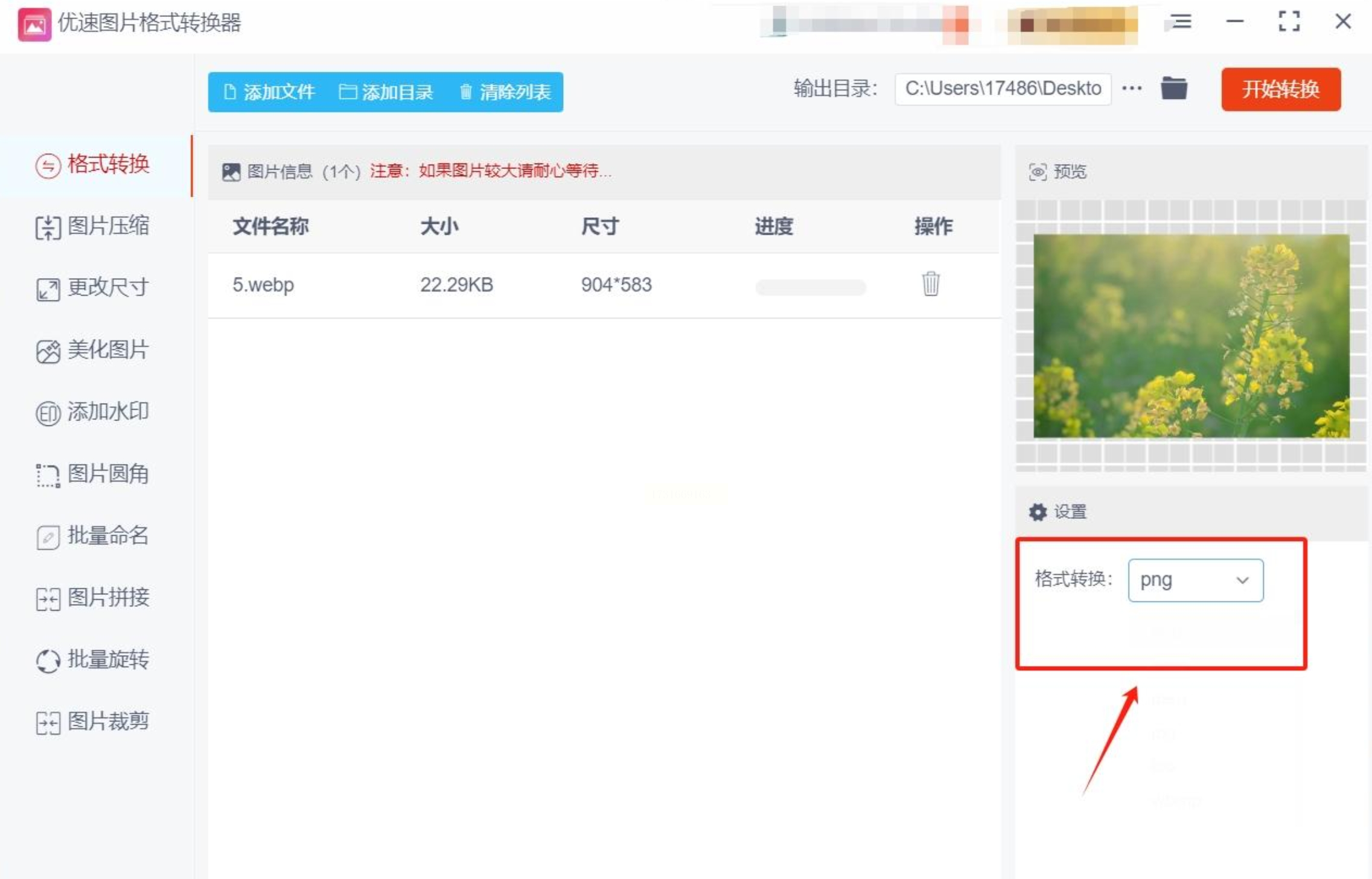Click the three-dots browse output directory button
Screen dimensions: 1372x879
[x=1132, y=89]
